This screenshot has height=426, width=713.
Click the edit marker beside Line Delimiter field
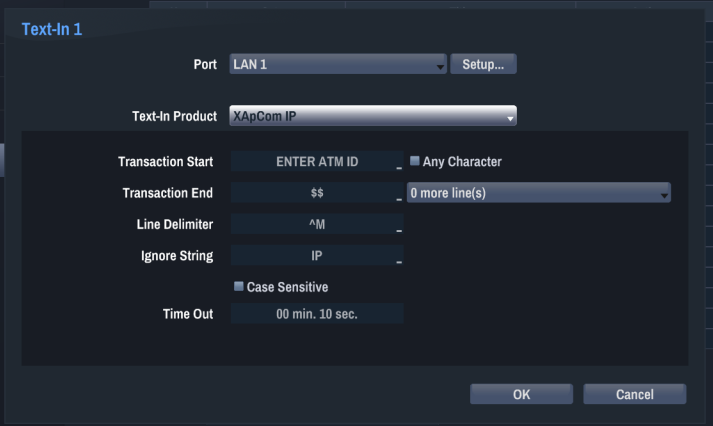(399, 231)
